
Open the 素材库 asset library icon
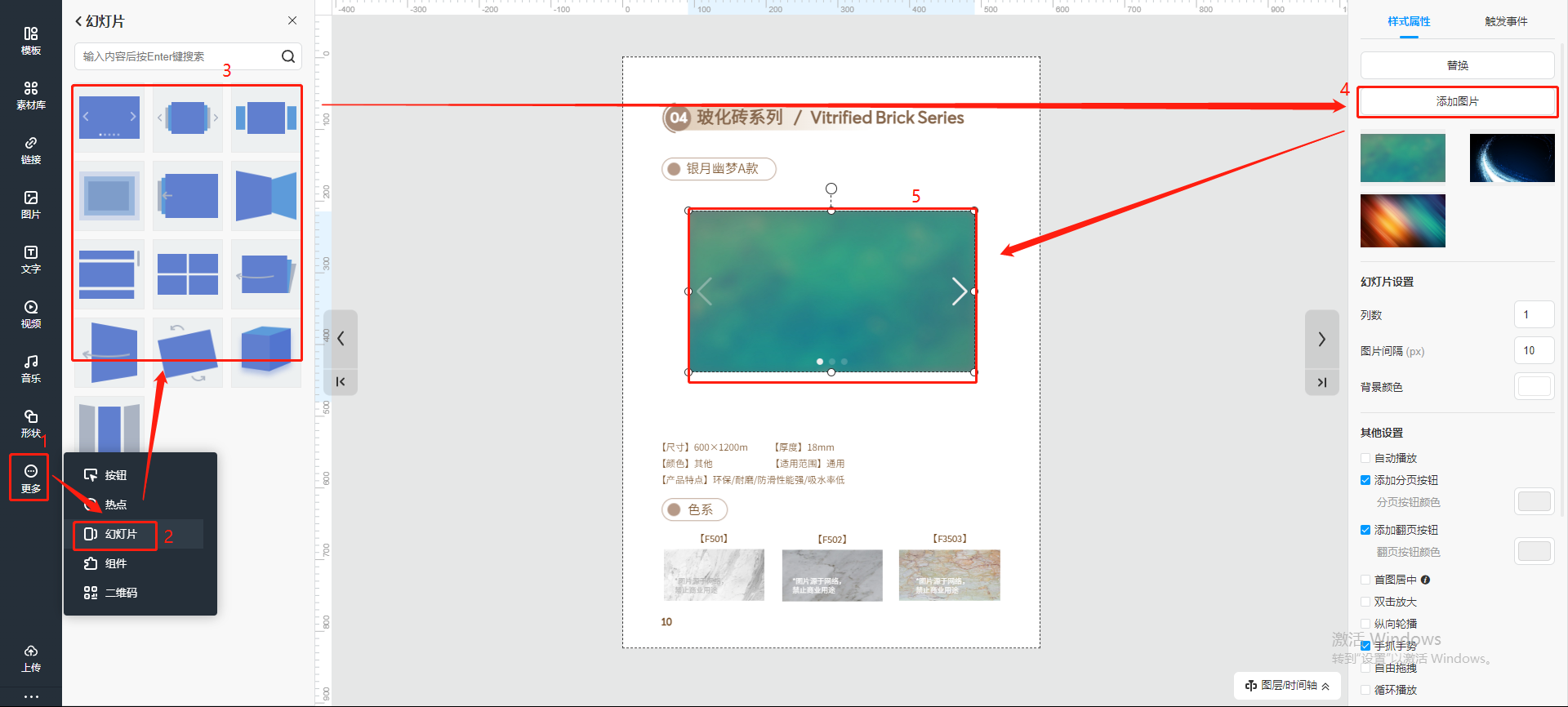pyautogui.click(x=31, y=95)
